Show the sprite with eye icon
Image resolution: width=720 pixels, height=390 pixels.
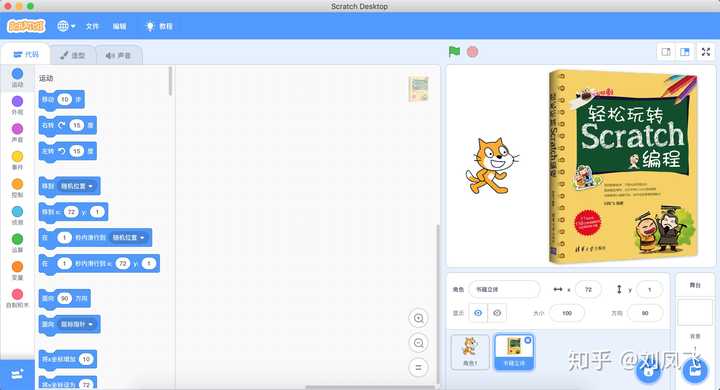tap(478, 313)
